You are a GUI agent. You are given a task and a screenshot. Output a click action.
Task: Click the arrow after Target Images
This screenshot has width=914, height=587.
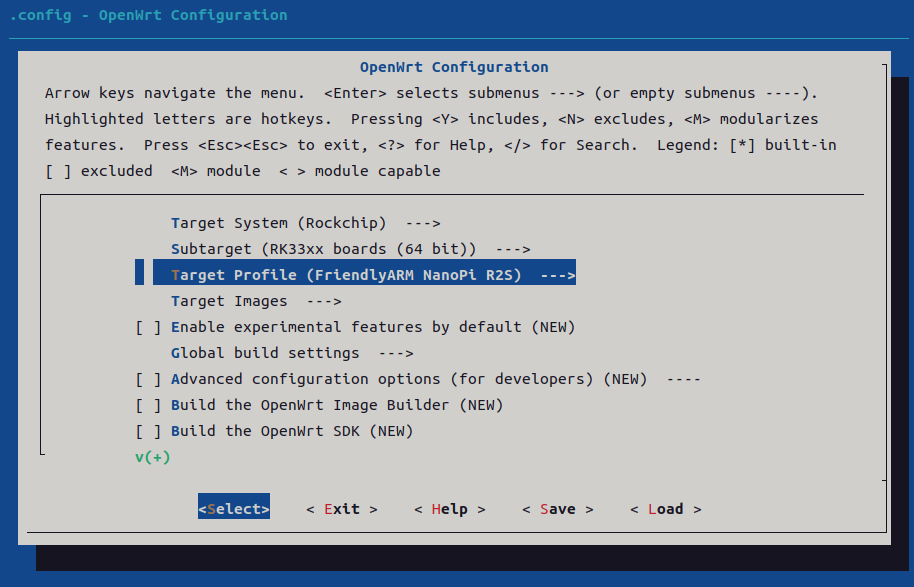click(324, 301)
